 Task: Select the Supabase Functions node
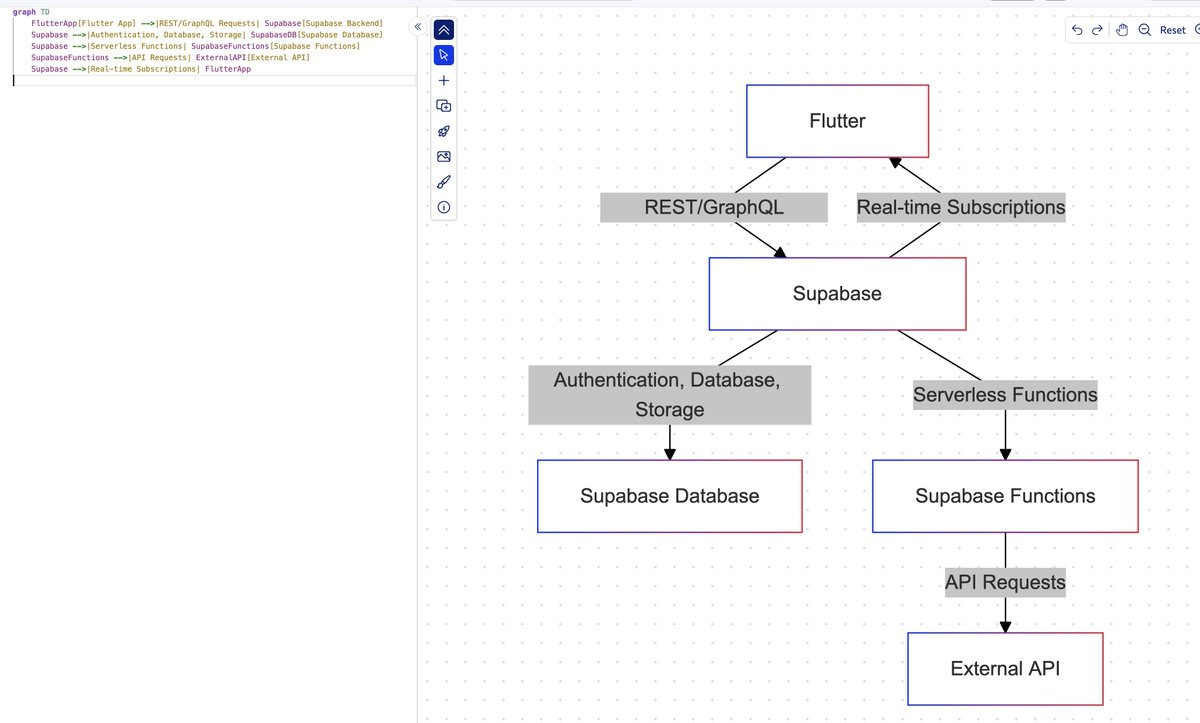tap(1005, 496)
